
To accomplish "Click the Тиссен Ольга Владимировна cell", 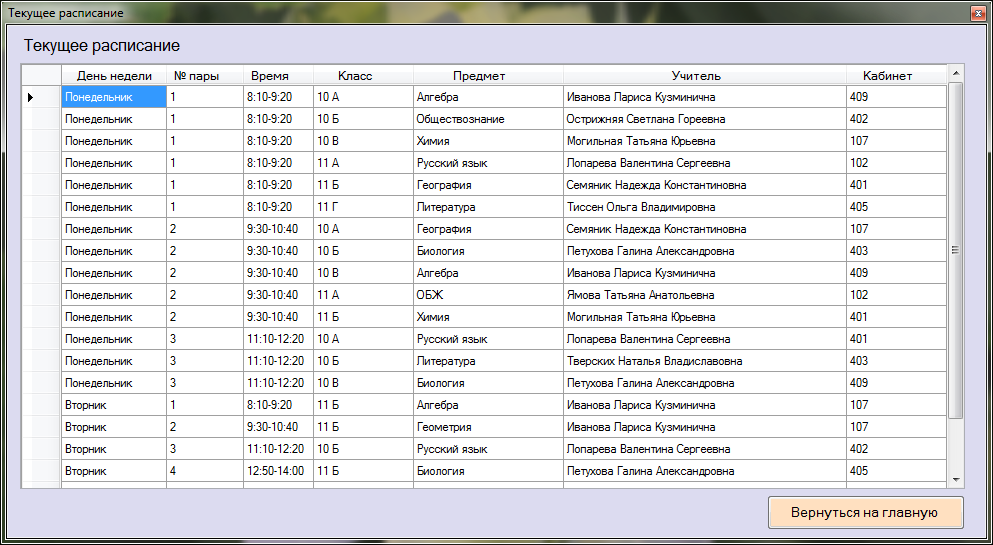I will (705, 207).
